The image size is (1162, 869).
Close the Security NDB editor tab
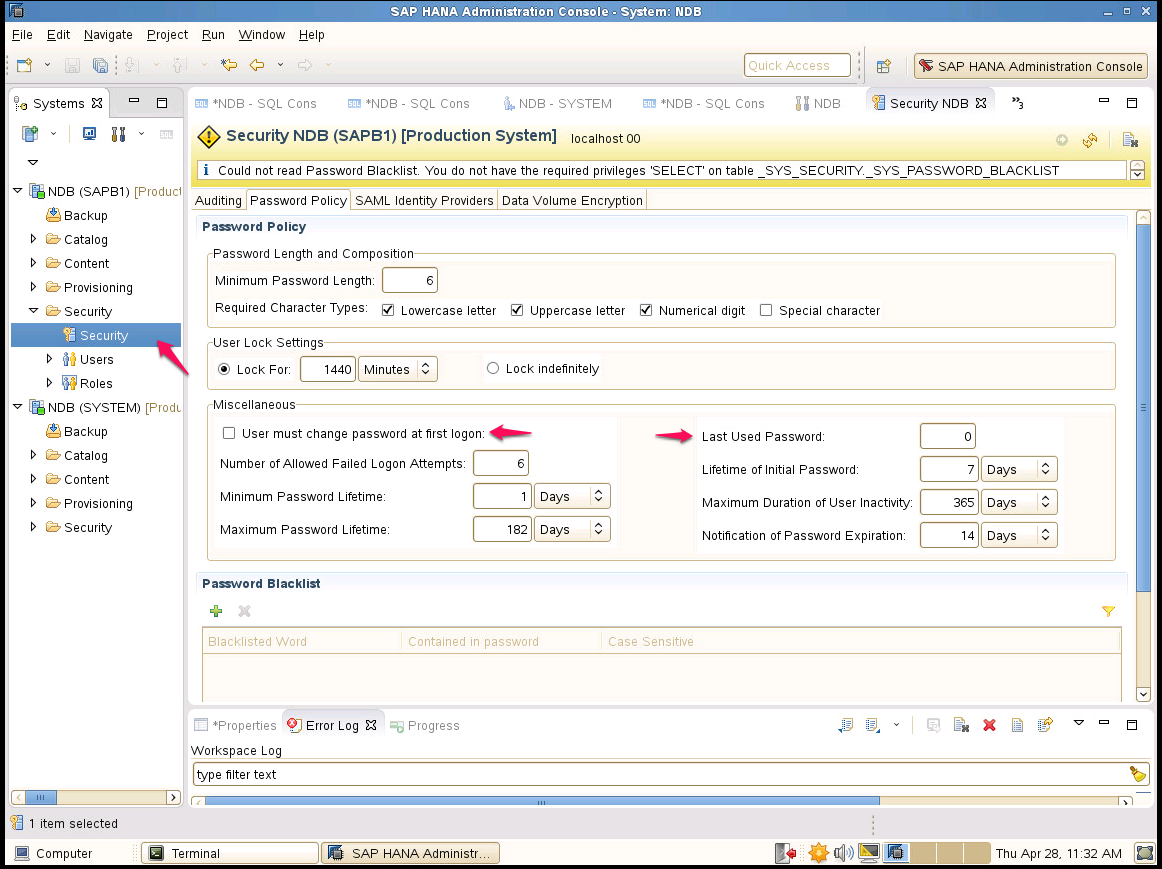pyautogui.click(x=981, y=103)
